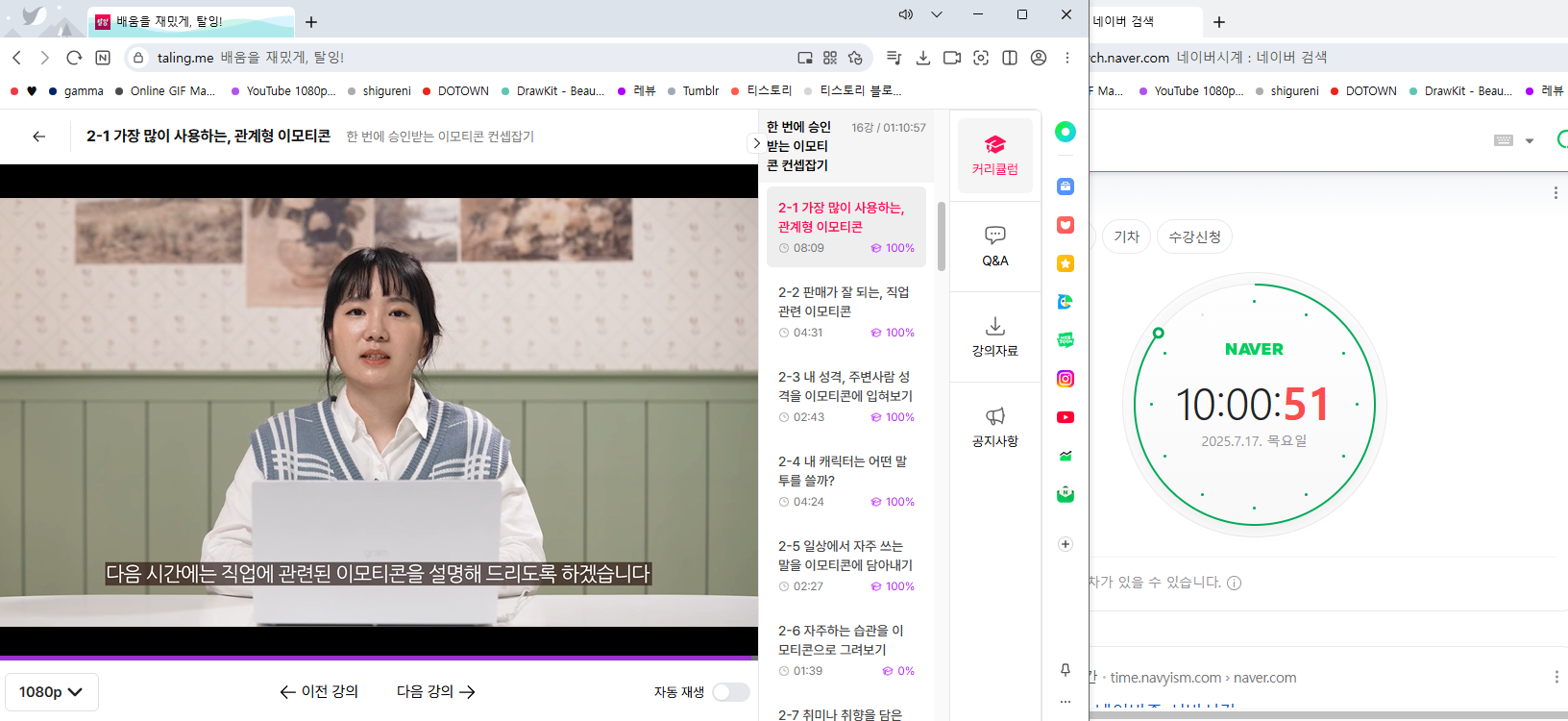This screenshot has height=721, width=1568.
Task: Open Instagram in the sidebar
Action: coord(1066,379)
